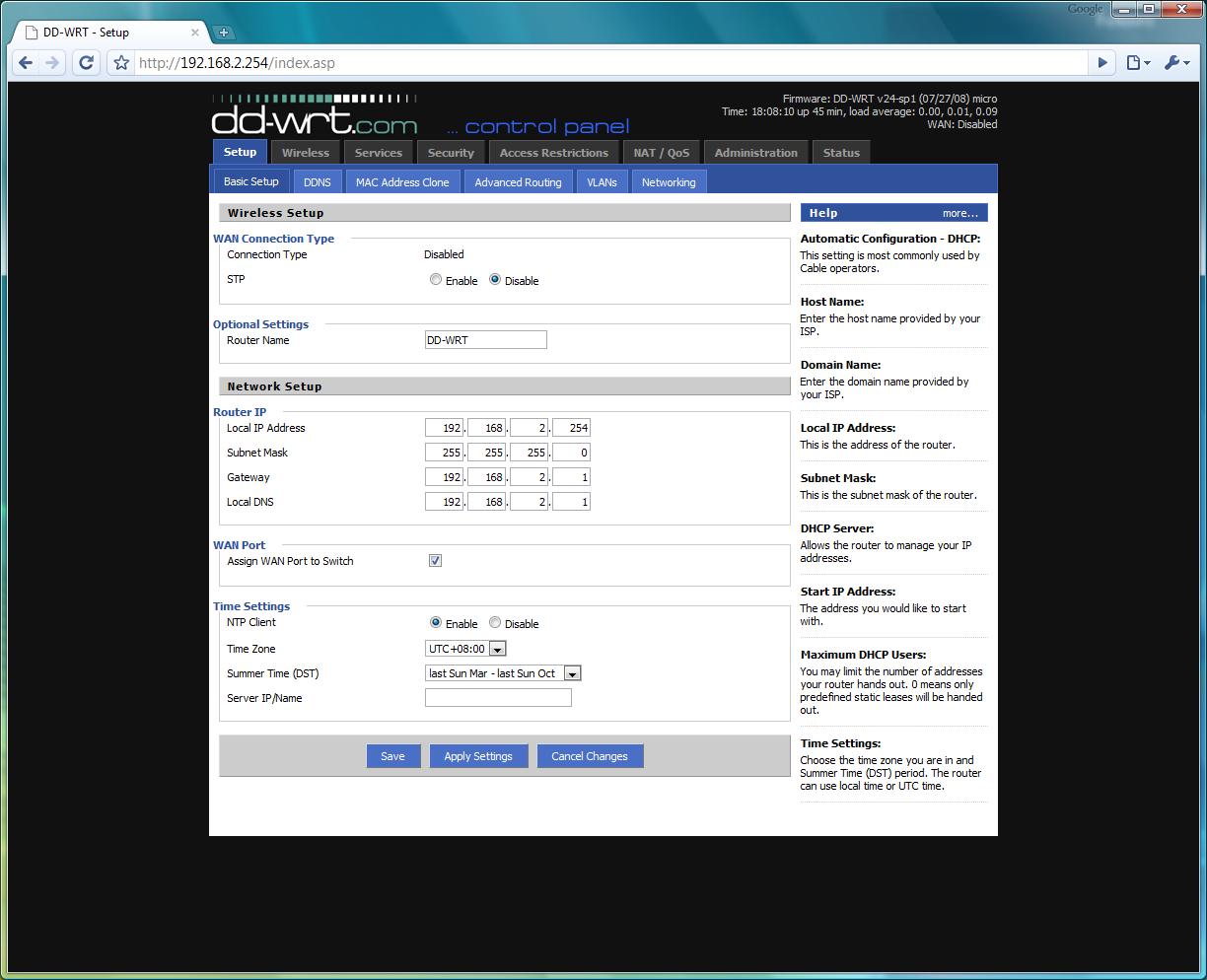Select NTP Client Disable radio button
The width and height of the screenshot is (1207, 980).
[495, 623]
